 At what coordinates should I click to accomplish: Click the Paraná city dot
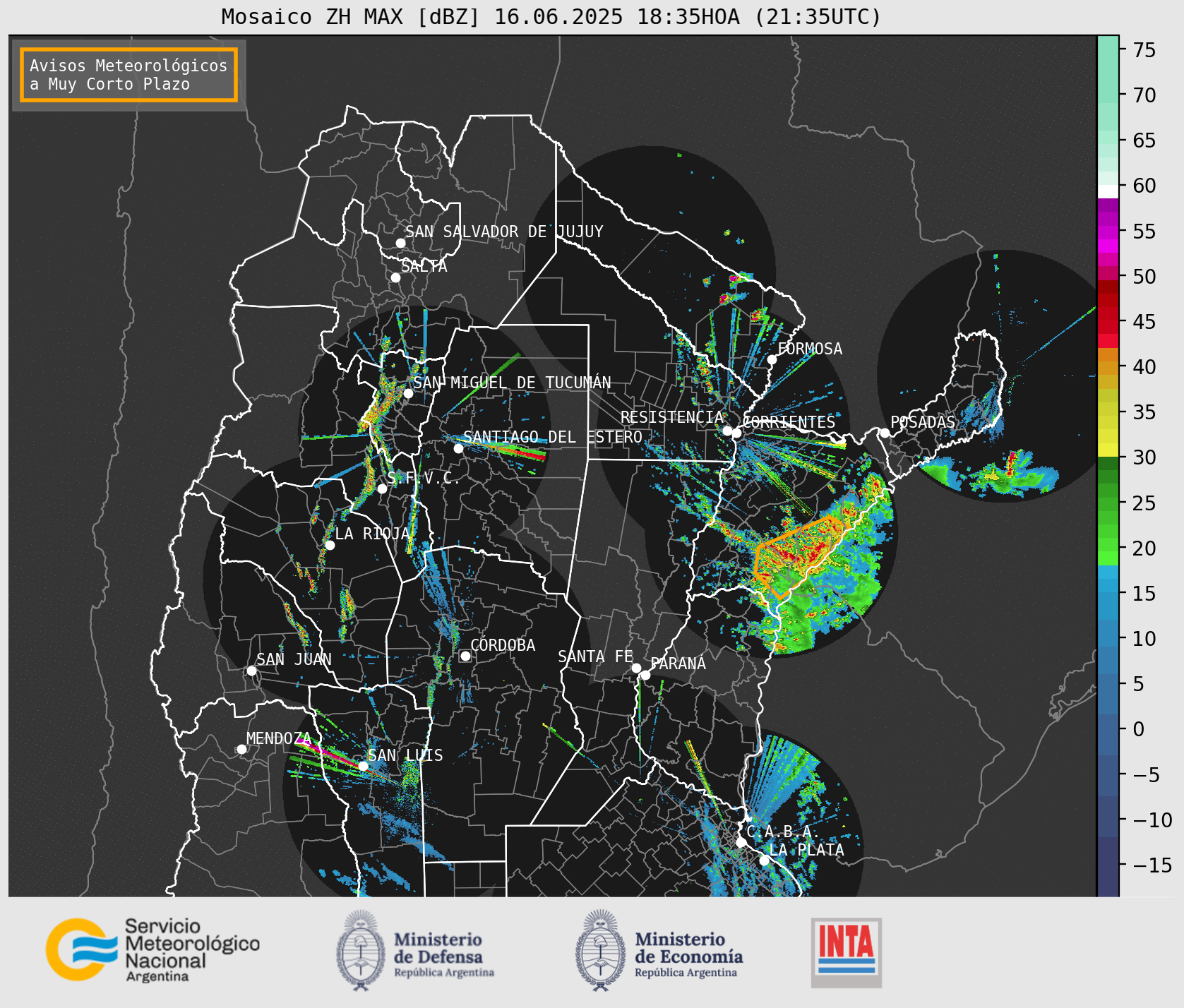[645, 675]
